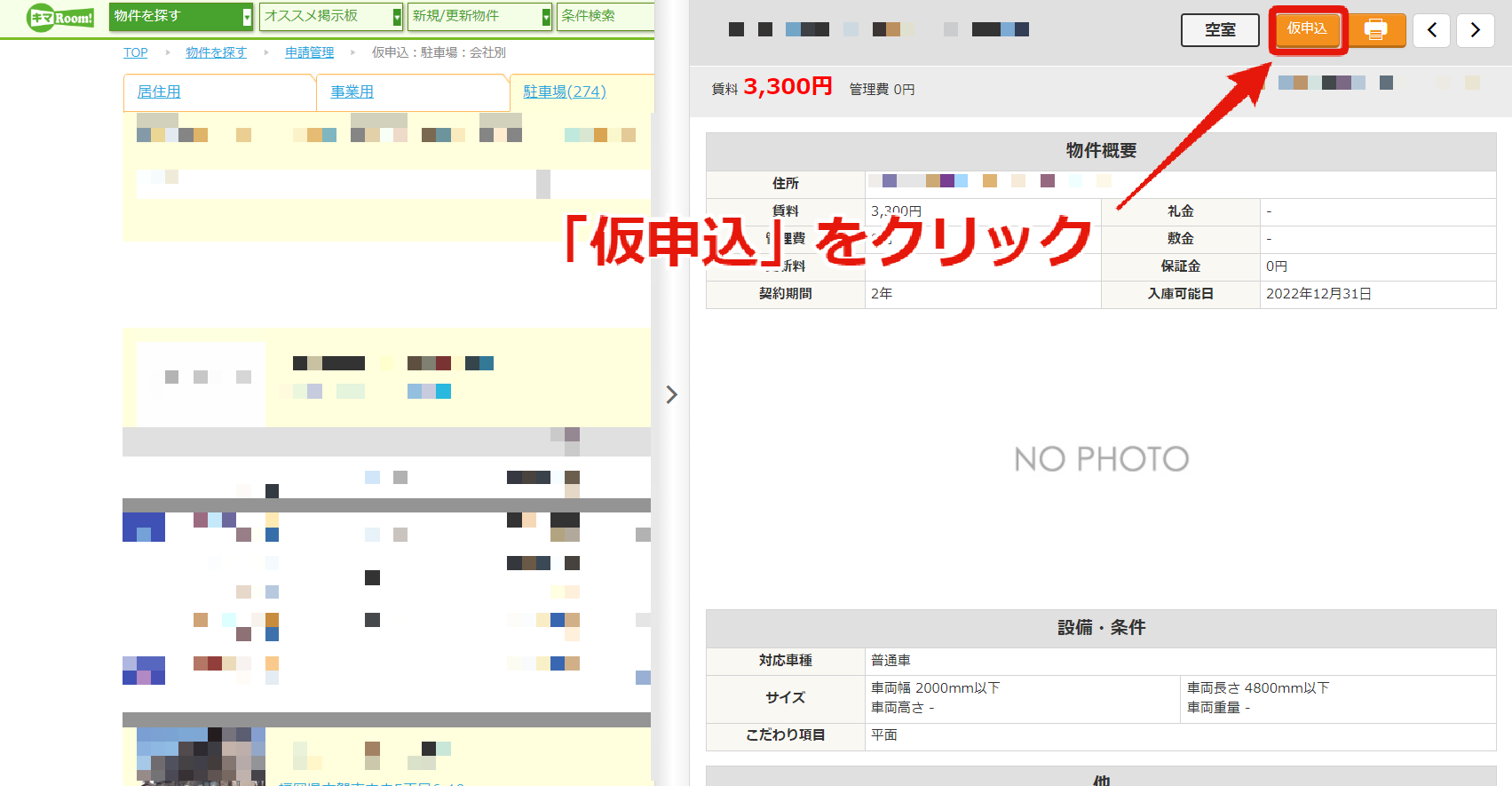Collapse the detail panel with the divider chevron
The height and width of the screenshot is (786, 1512).
pyautogui.click(x=671, y=394)
